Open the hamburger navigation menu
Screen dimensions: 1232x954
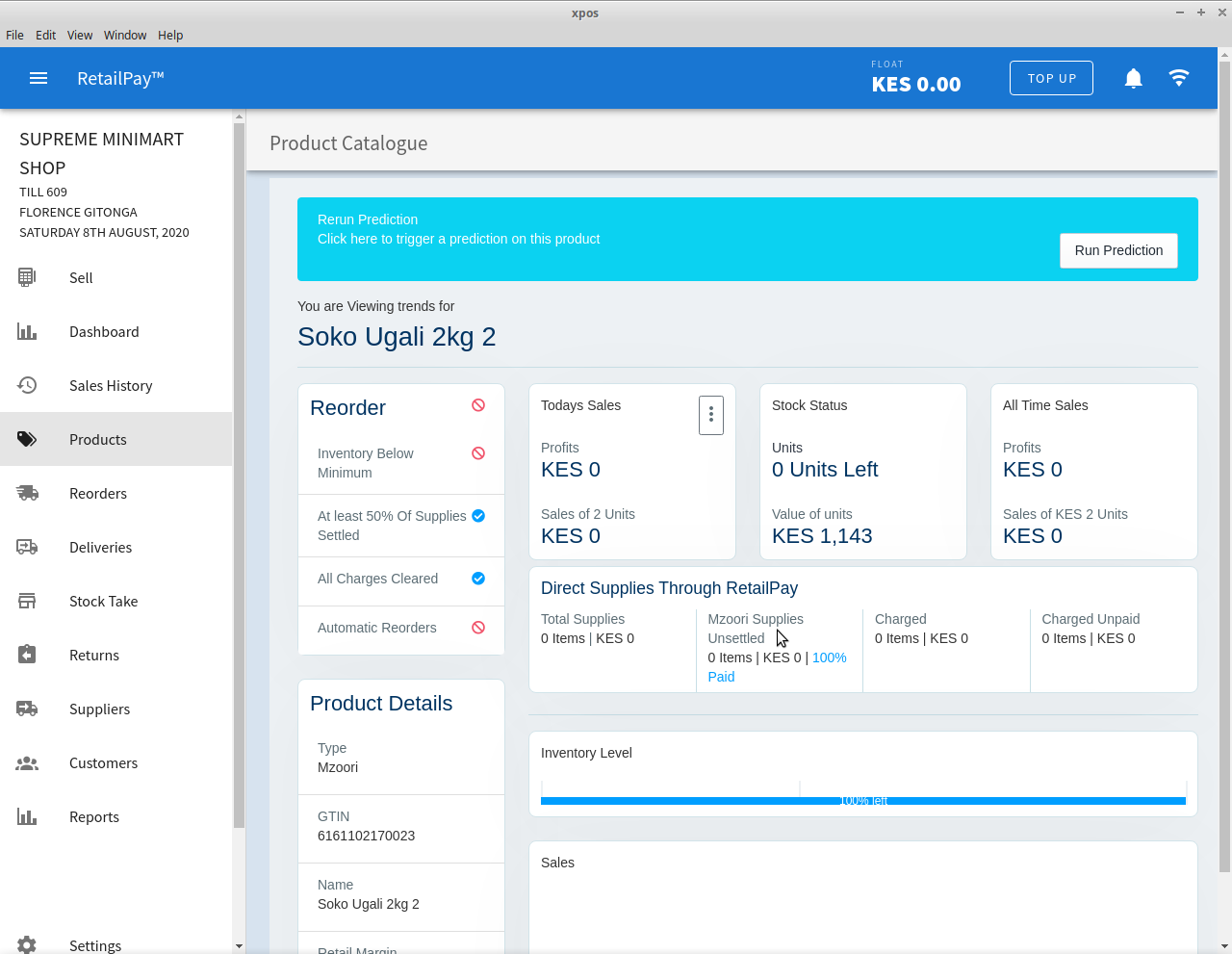pyautogui.click(x=38, y=78)
